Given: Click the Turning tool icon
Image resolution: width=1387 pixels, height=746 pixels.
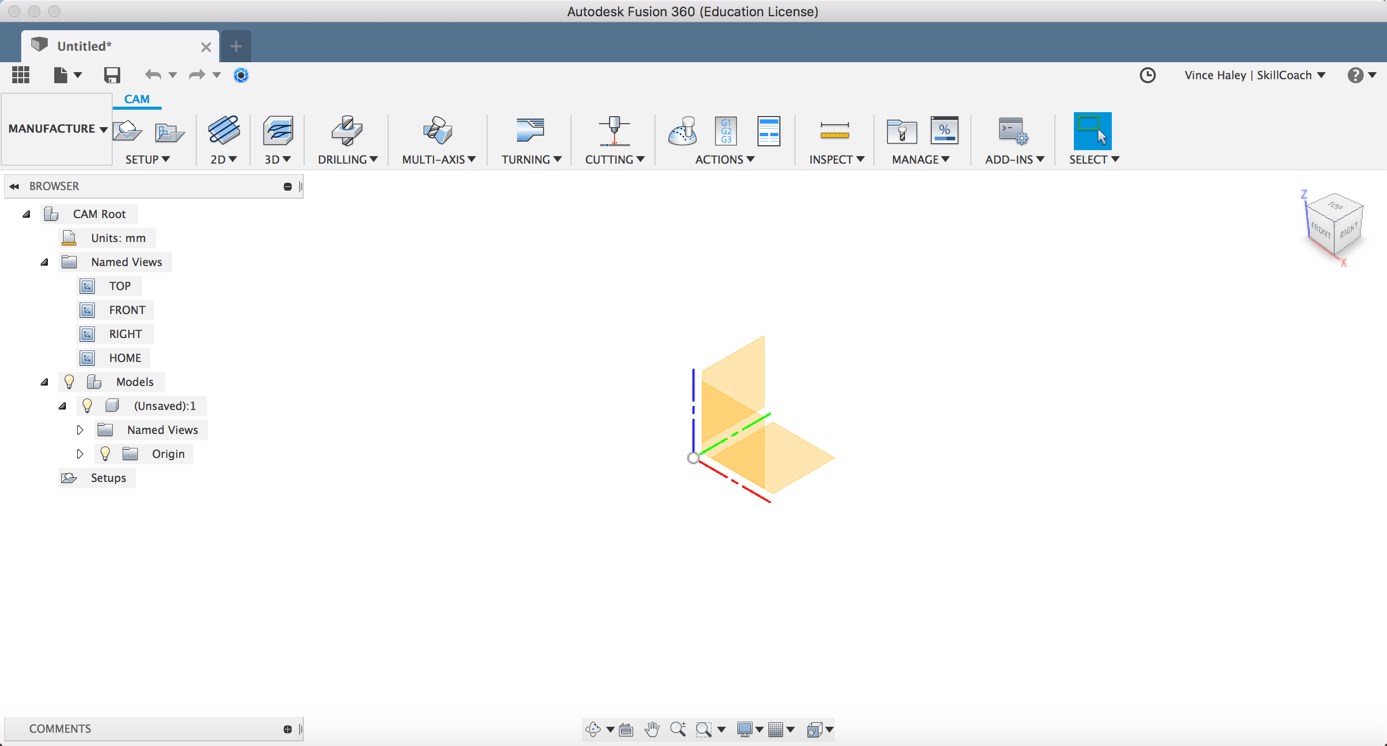Looking at the screenshot, I should click(x=530, y=131).
